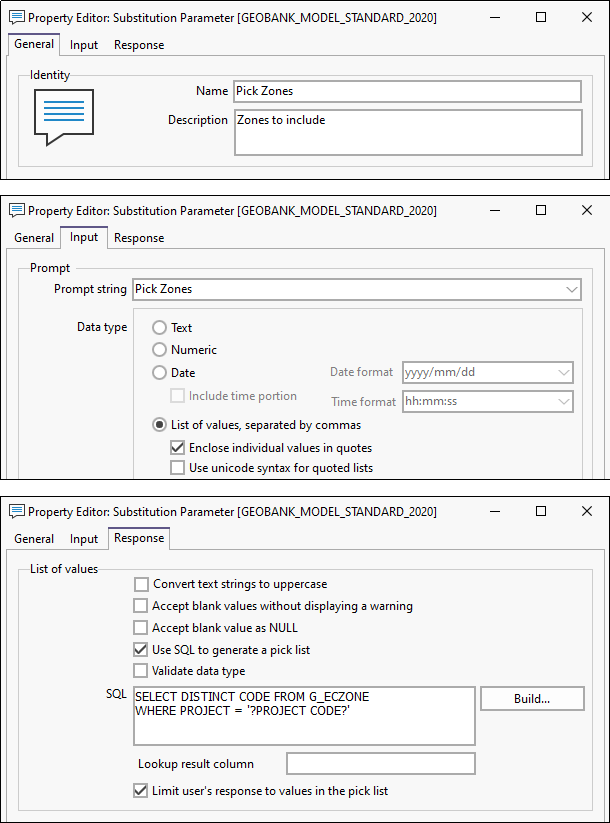
Task: Switch to Response tab in the top window
Action: (x=139, y=45)
